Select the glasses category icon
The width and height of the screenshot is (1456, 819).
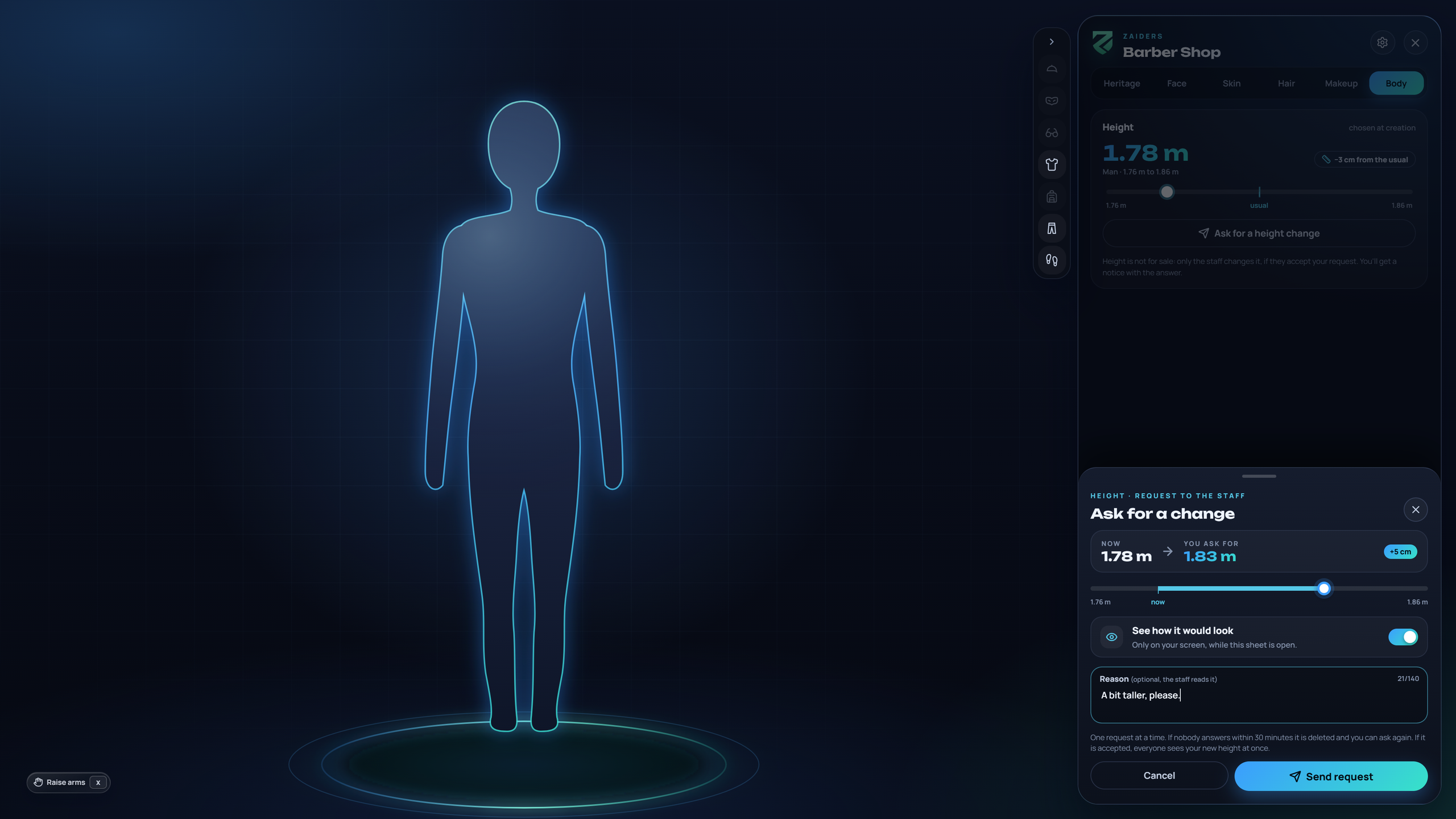tap(1052, 133)
